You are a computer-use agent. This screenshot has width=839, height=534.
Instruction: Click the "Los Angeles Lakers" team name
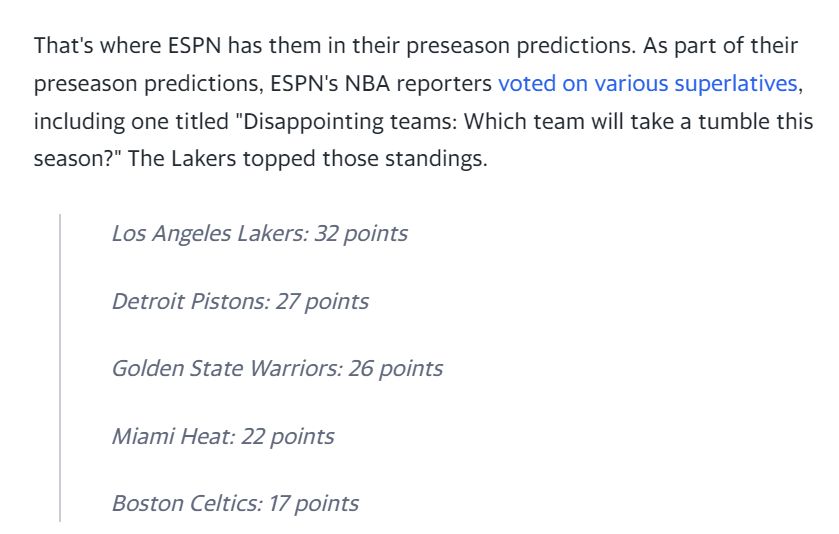point(208,234)
